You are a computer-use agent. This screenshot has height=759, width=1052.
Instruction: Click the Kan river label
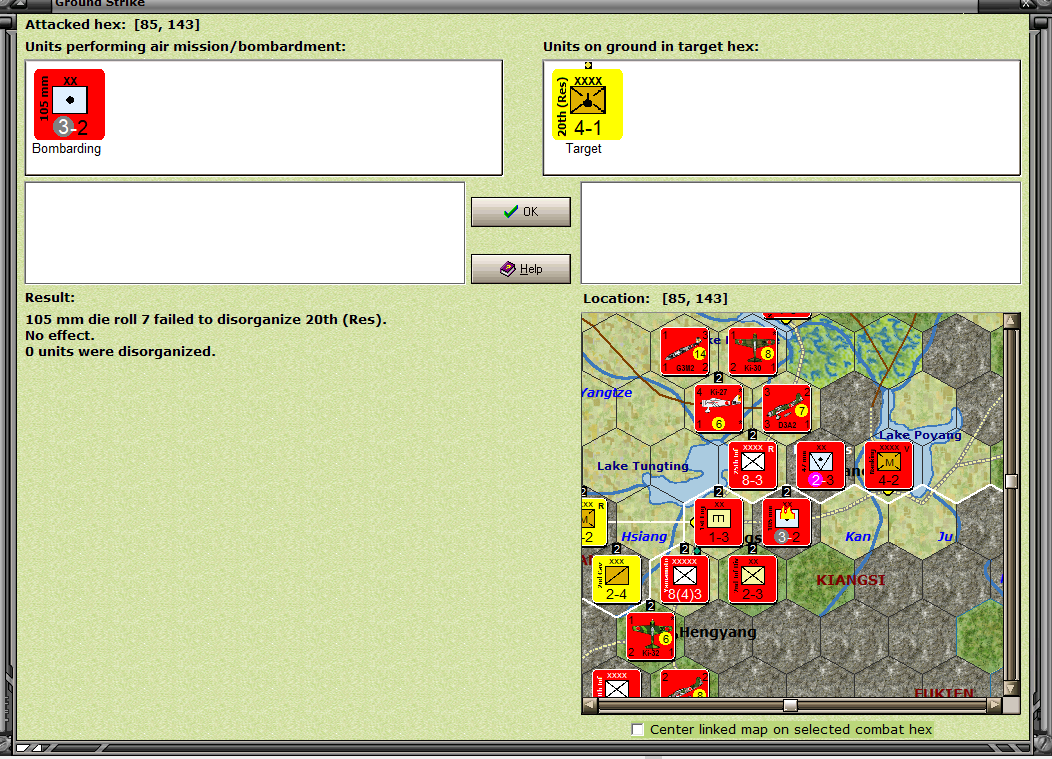click(x=857, y=536)
